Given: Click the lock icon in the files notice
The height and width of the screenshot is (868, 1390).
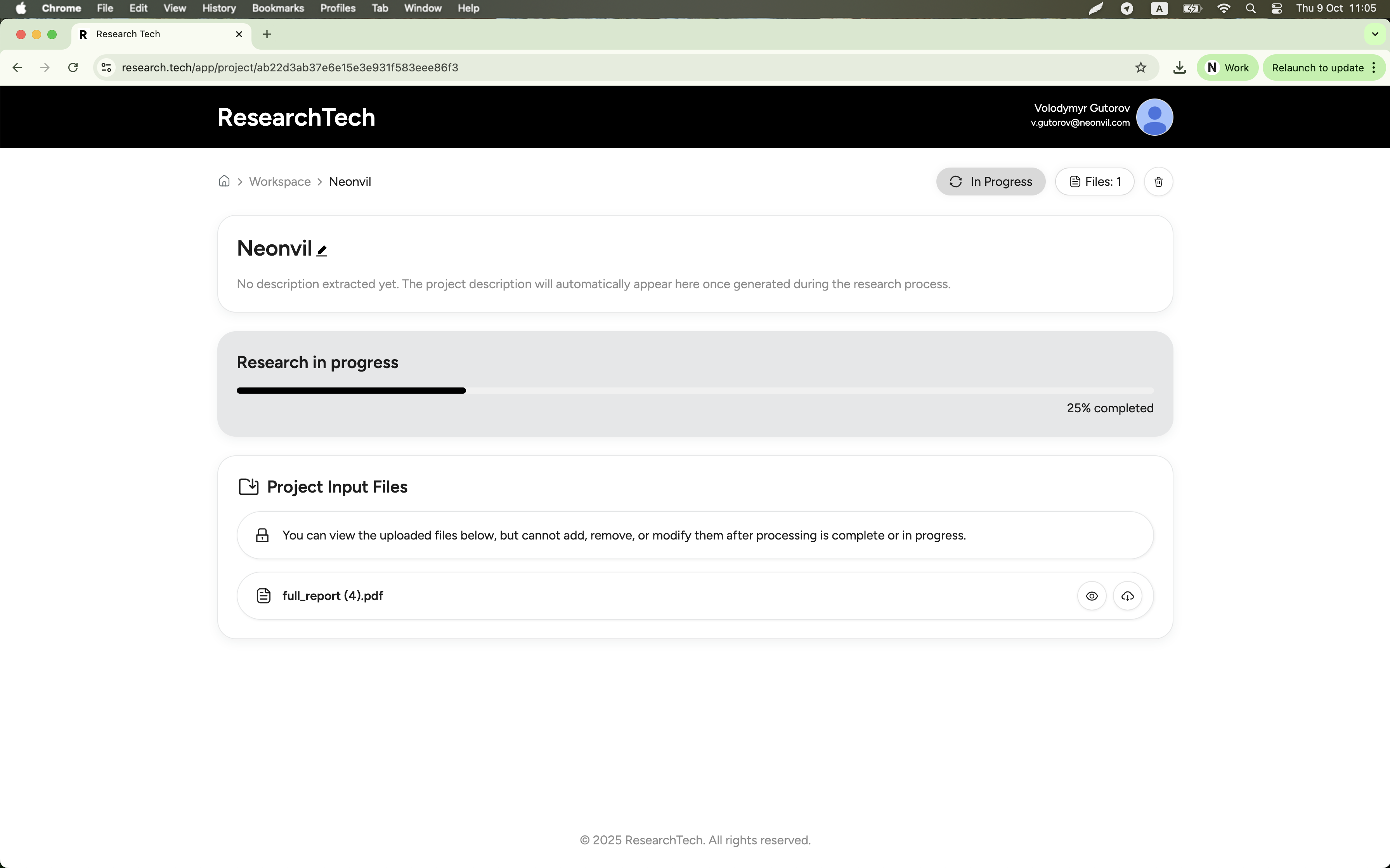Looking at the screenshot, I should coord(262,535).
